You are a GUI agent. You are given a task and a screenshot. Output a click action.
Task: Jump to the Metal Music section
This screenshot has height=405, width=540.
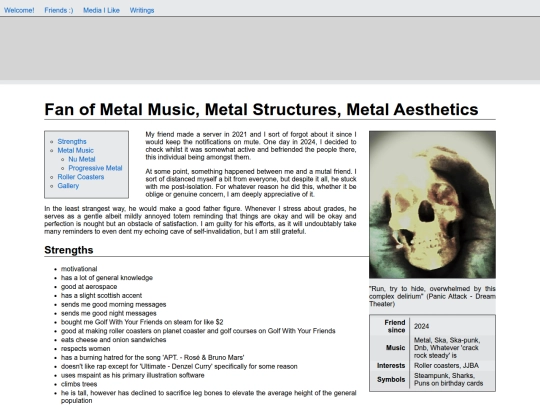(x=75, y=150)
